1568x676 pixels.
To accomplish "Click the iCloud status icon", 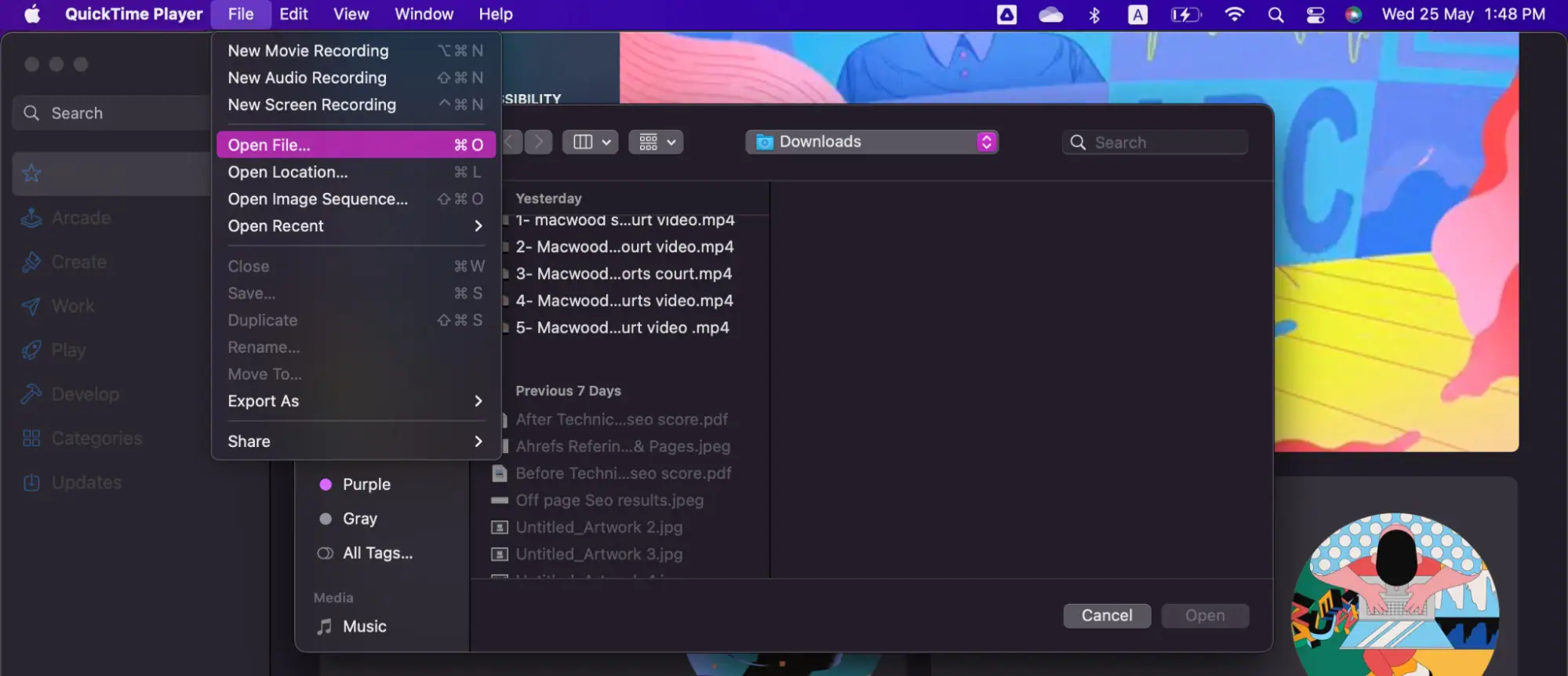I will tap(1050, 15).
